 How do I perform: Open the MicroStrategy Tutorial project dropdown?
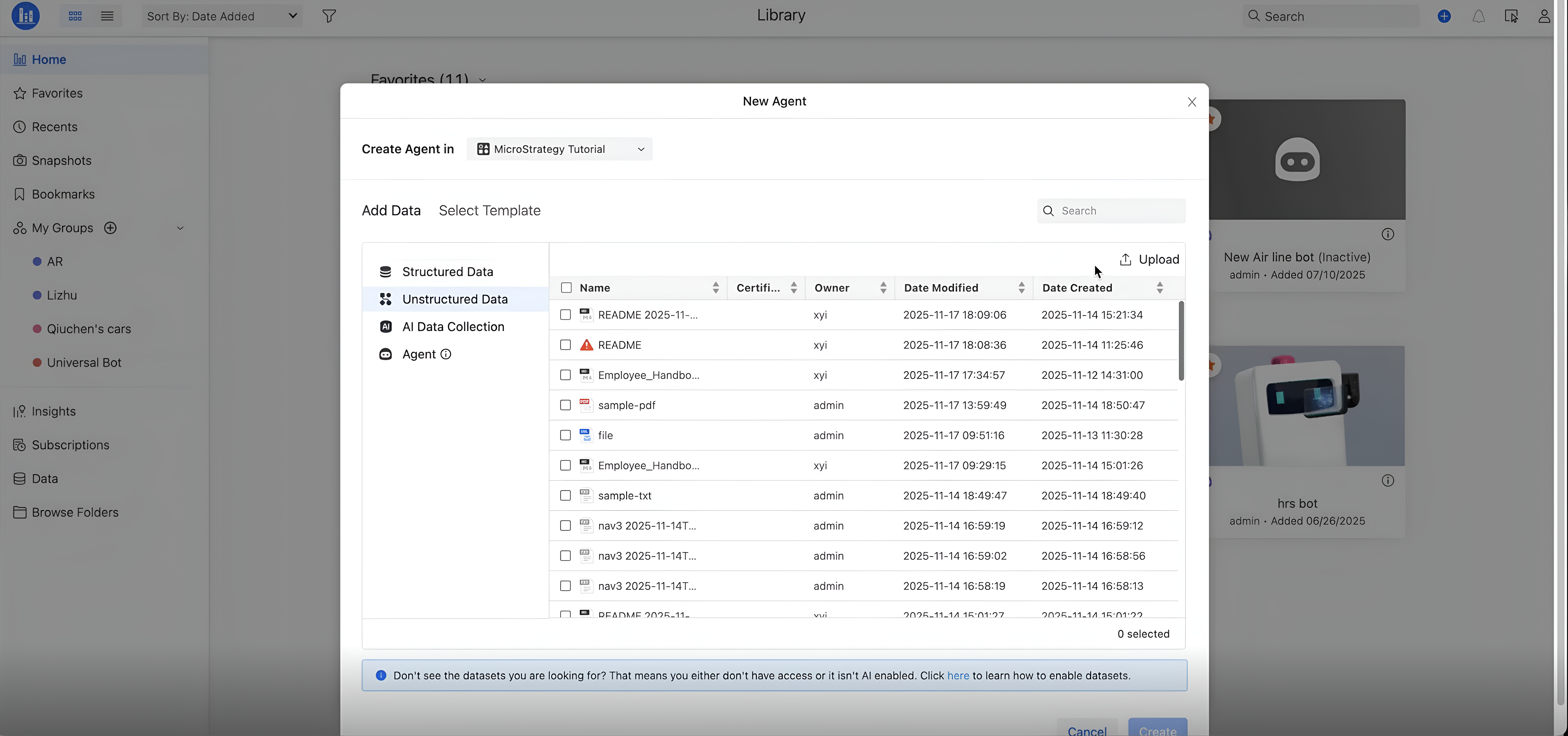click(x=559, y=149)
